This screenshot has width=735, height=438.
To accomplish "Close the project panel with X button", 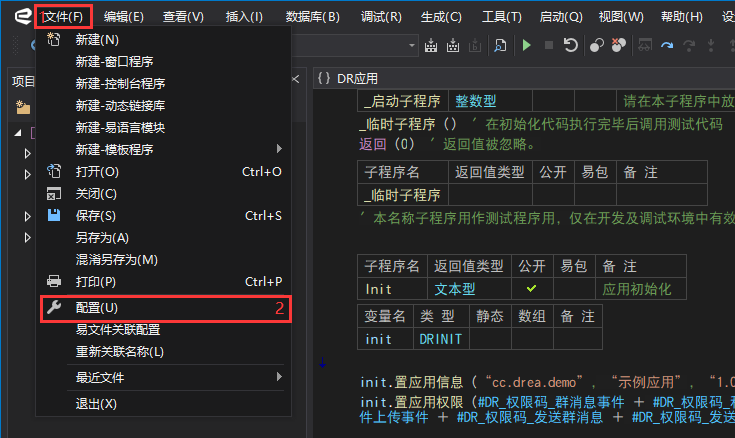I will tap(295, 78).
